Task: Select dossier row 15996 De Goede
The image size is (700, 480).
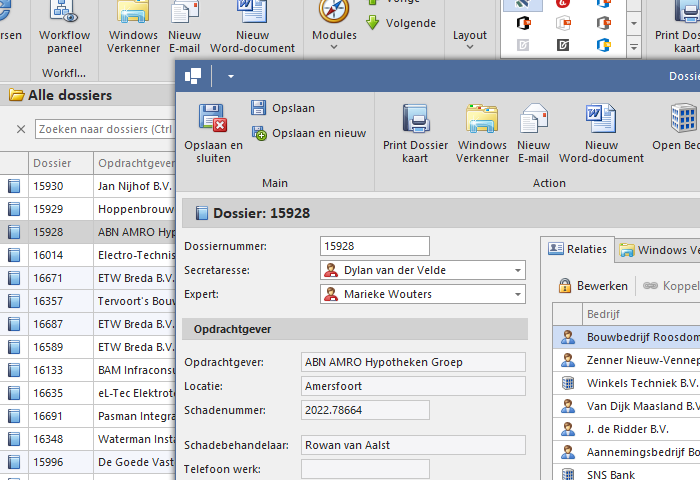Action: (x=88, y=463)
